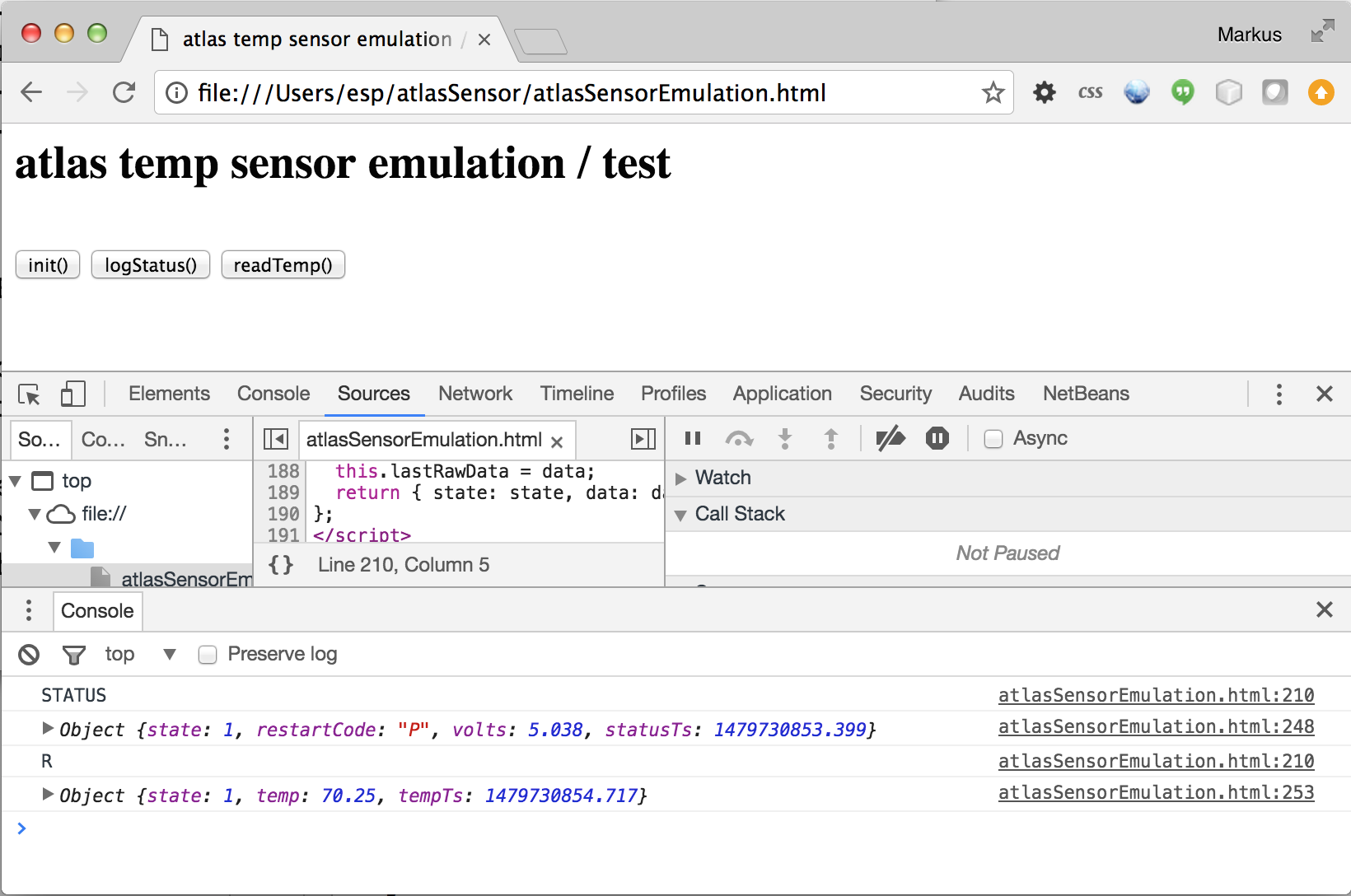1351x896 pixels.
Task: Open a new browser tab
Action: click(540, 41)
